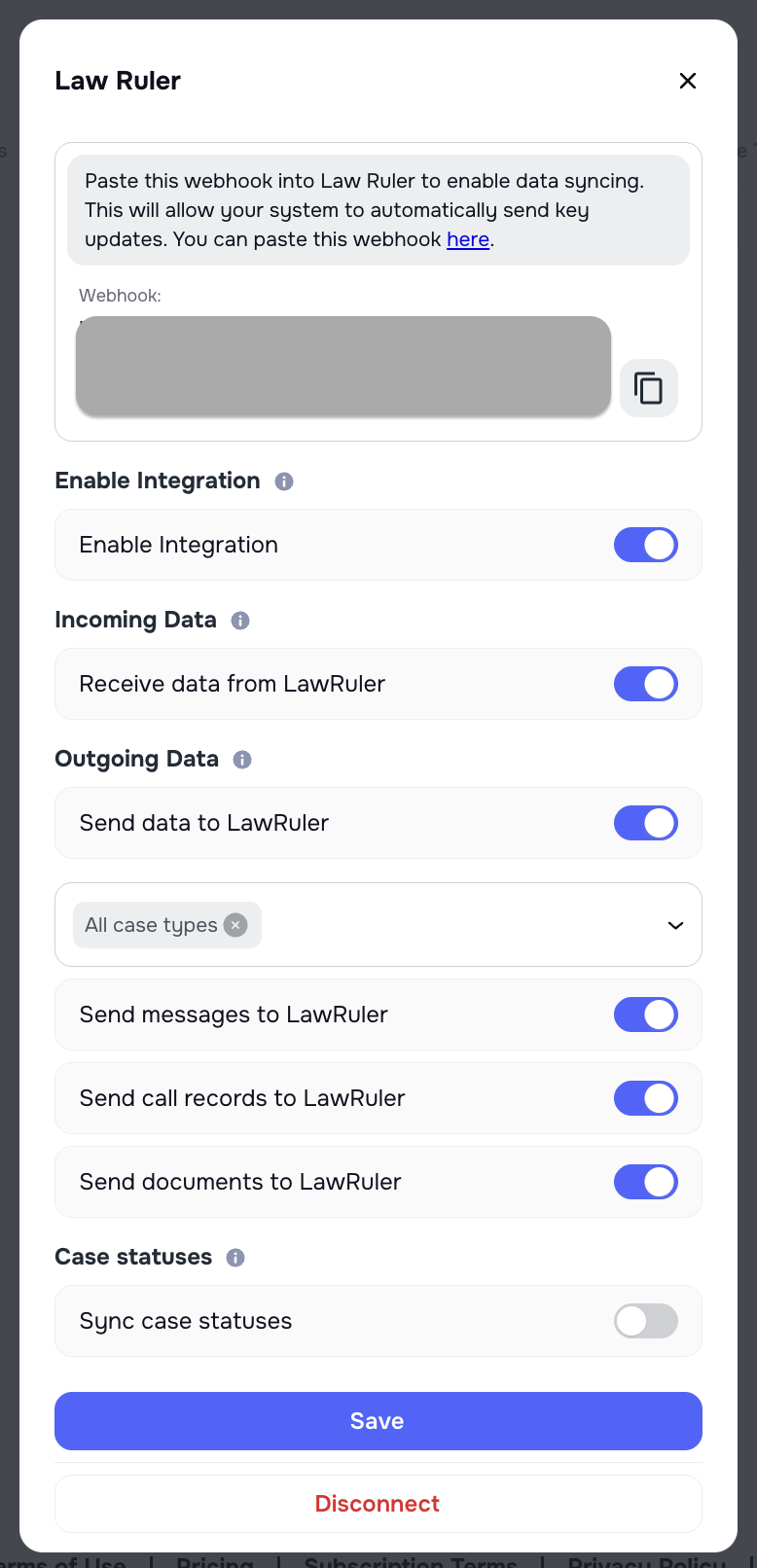The width and height of the screenshot is (757, 1568).
Task: Disable Receive data from LawRuler
Action: click(x=645, y=684)
